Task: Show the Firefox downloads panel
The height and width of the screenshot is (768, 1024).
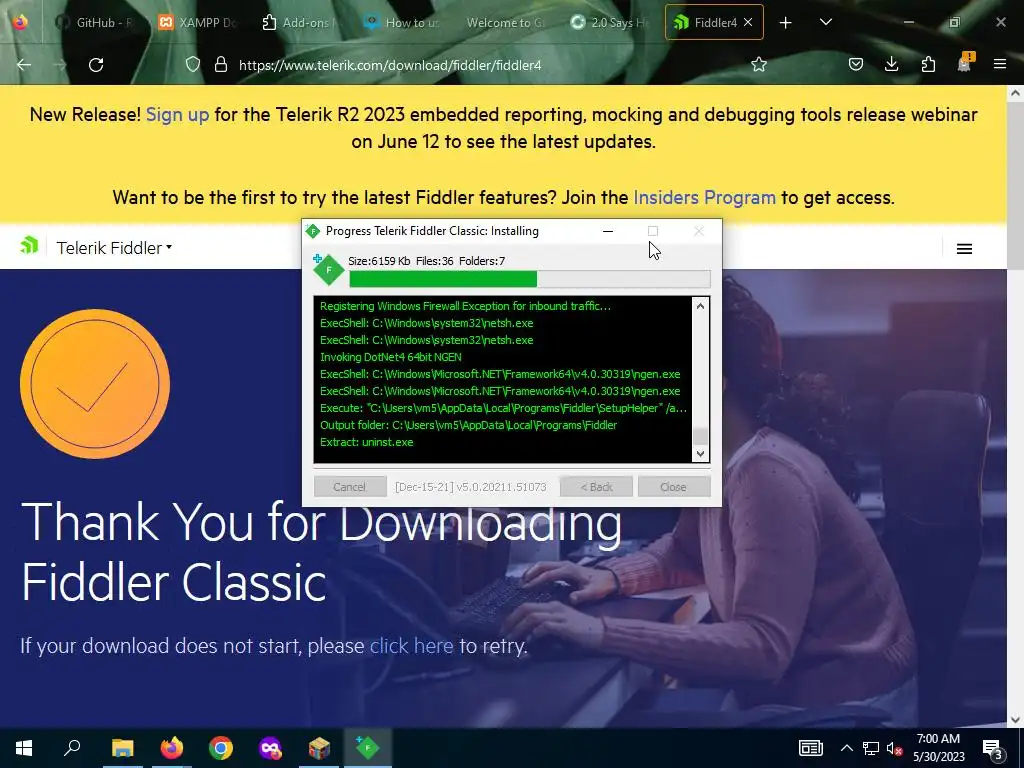Action: [x=891, y=65]
